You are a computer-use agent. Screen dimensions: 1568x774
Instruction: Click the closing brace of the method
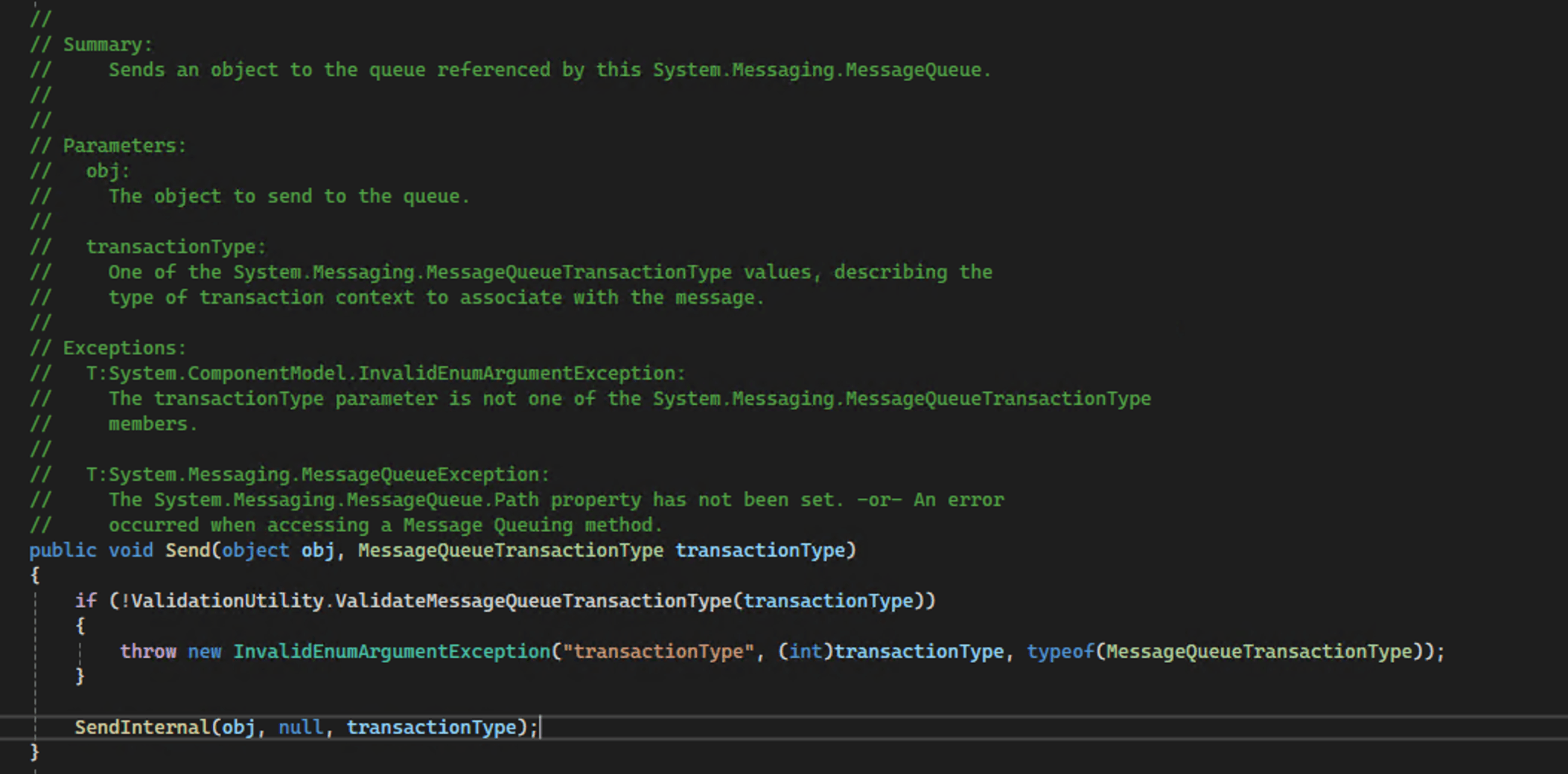tap(33, 752)
